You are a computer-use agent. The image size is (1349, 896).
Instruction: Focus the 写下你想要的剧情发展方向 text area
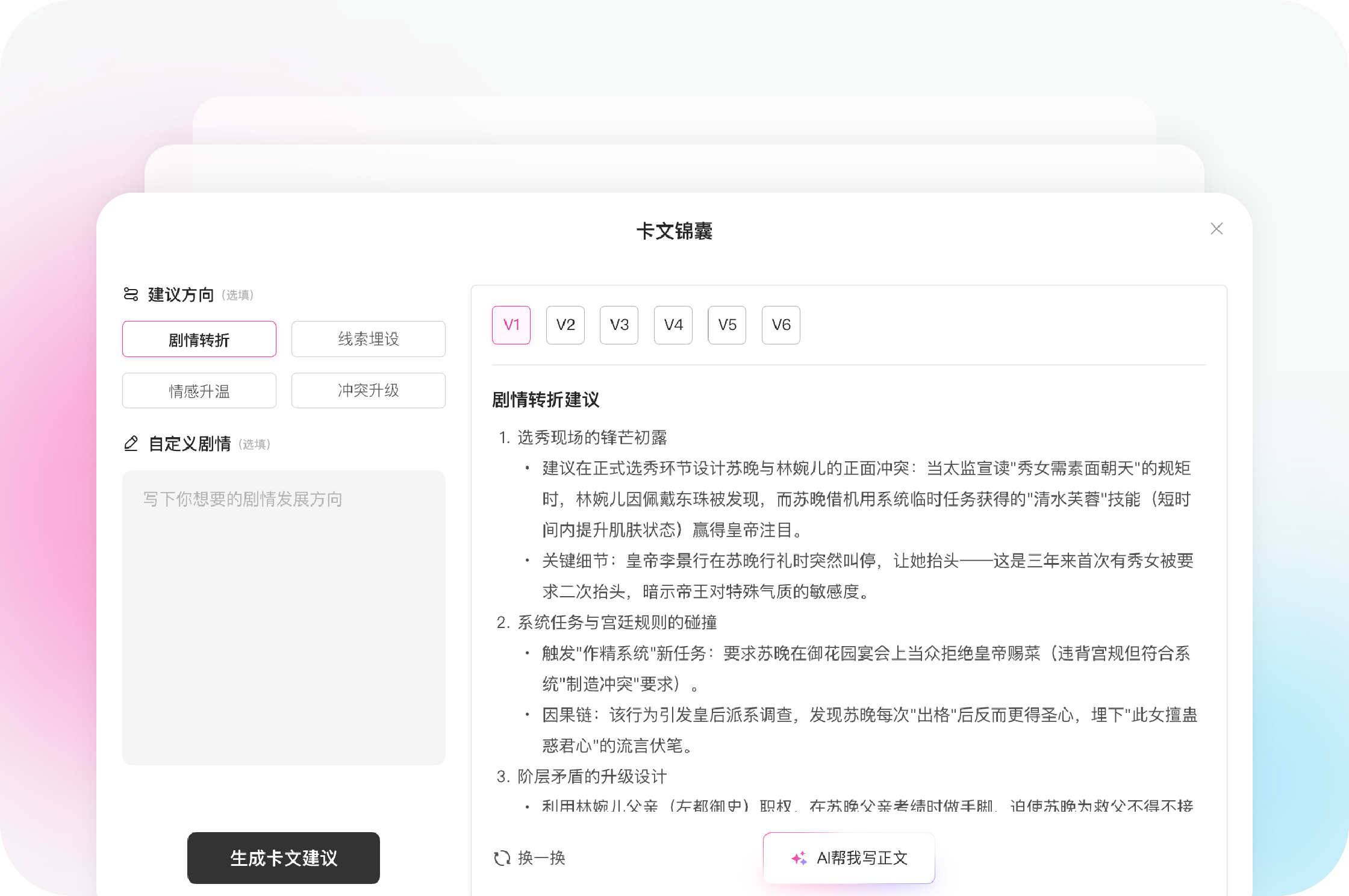click(284, 617)
